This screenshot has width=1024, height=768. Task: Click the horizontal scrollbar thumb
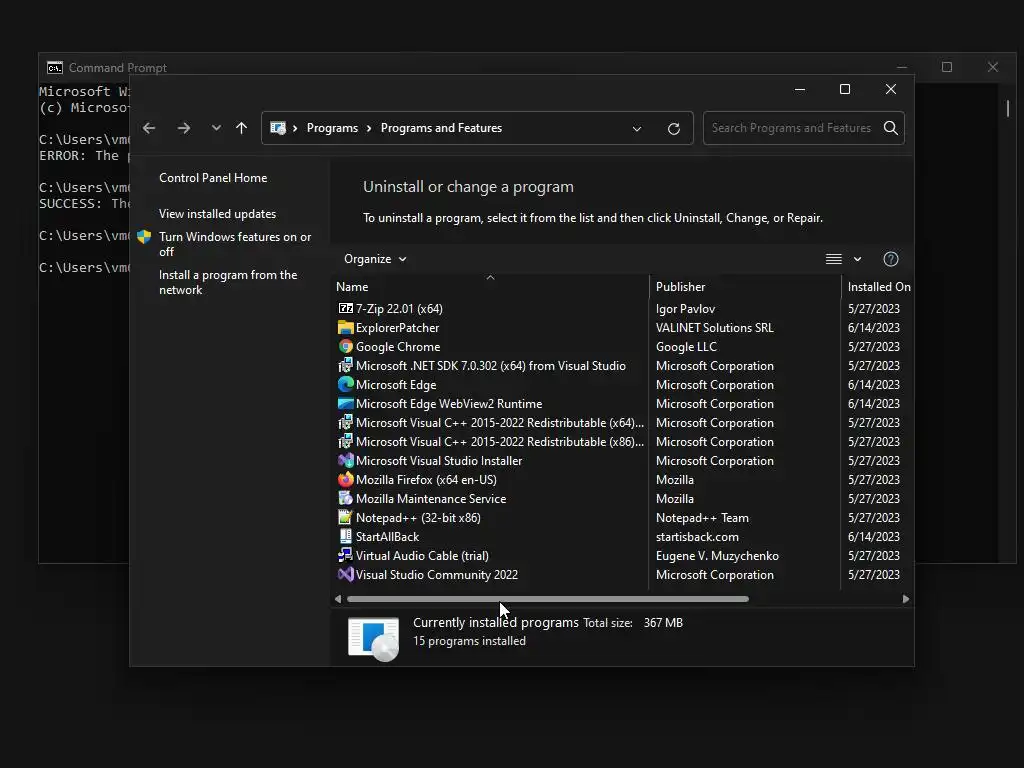548,599
